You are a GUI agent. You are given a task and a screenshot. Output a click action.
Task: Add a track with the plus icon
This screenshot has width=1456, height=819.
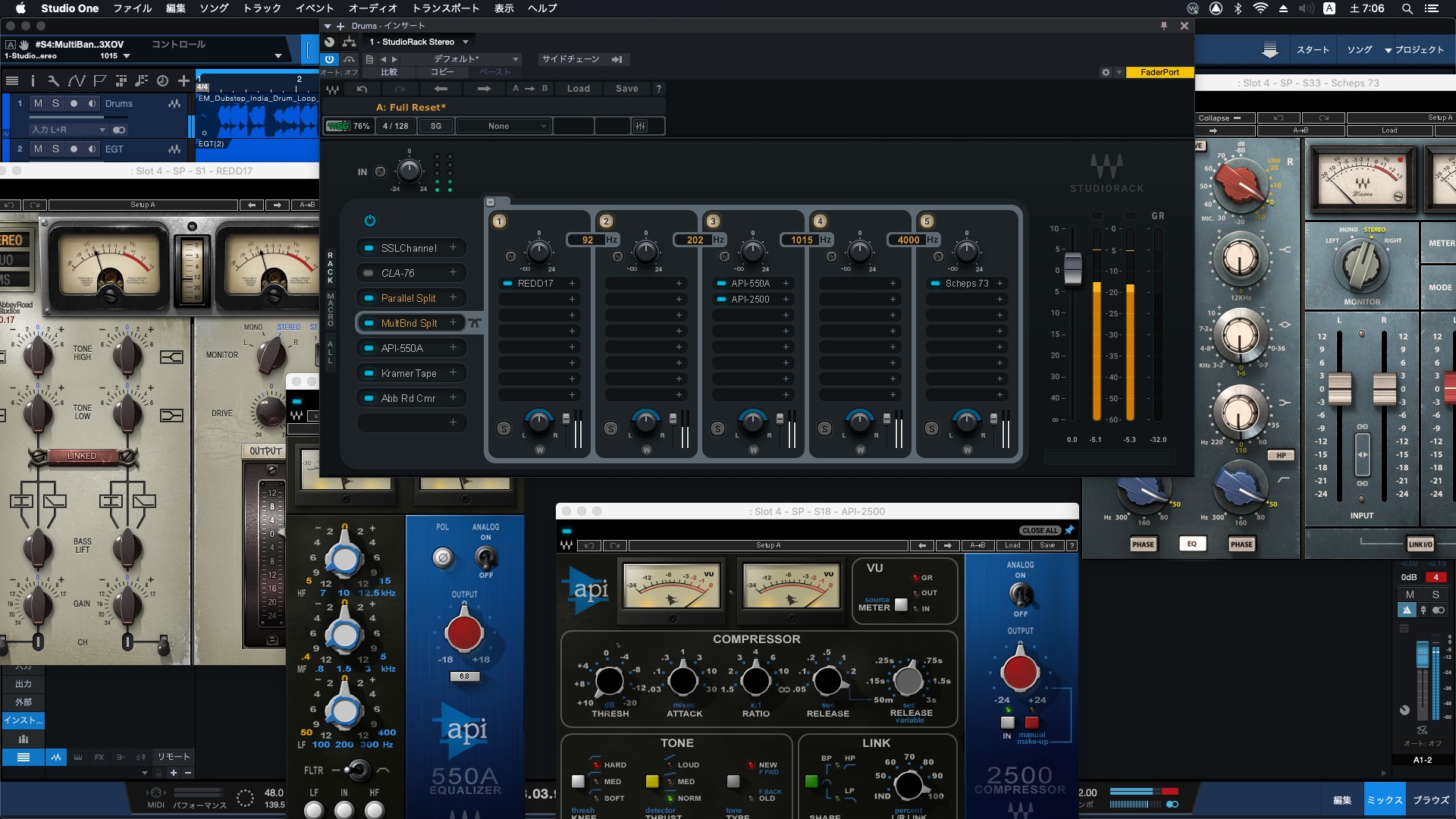click(x=184, y=80)
